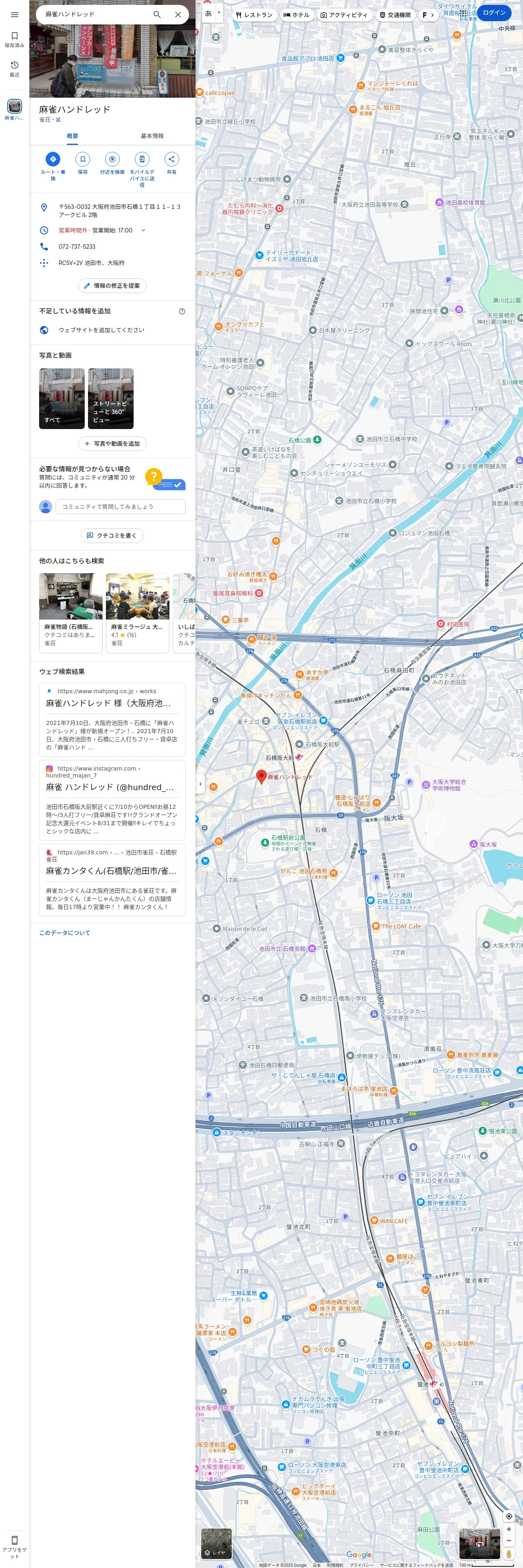Select the アクティビティ filter chip
The image size is (523, 1568).
(x=344, y=15)
